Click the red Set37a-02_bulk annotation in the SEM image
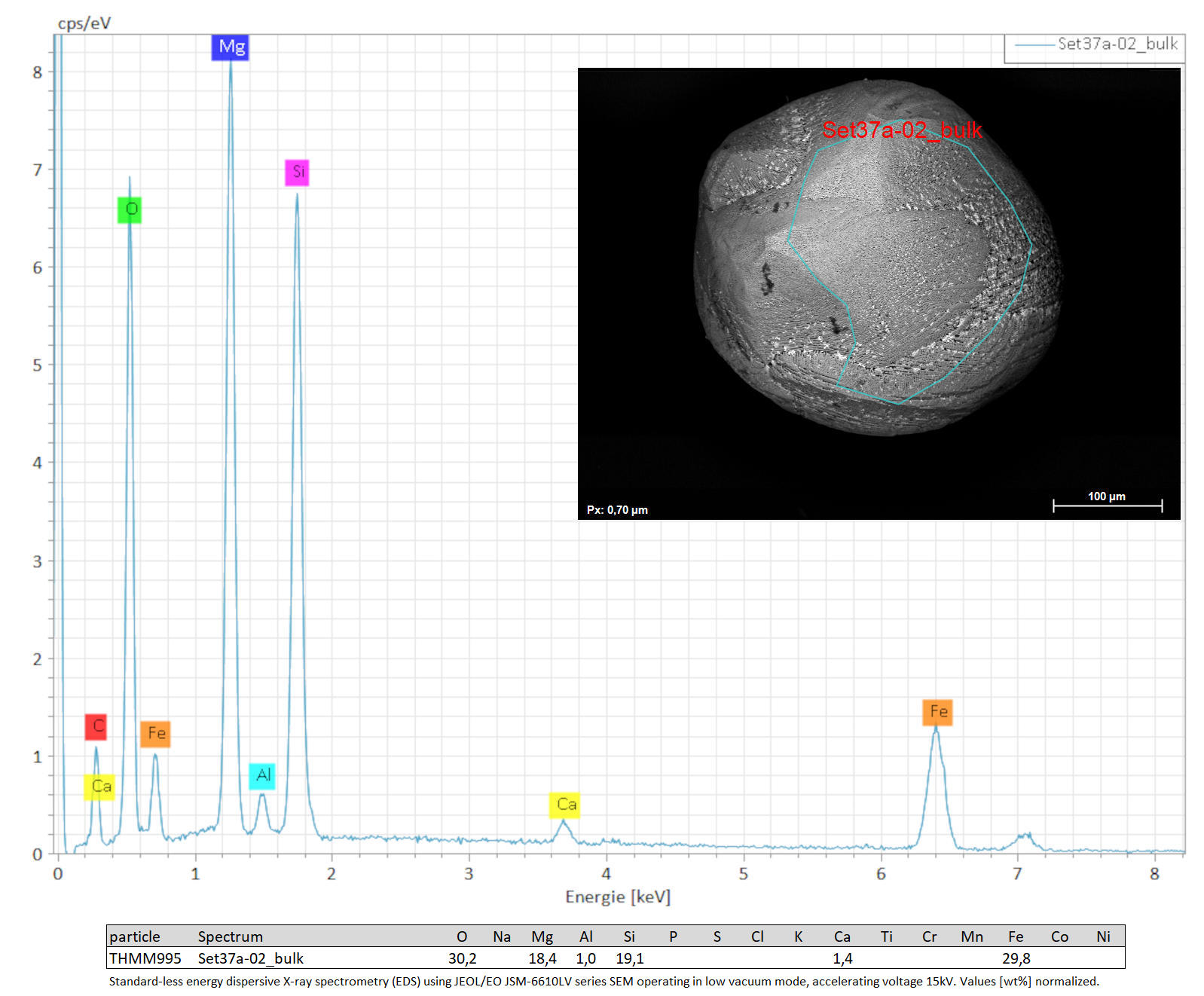This screenshot has height=996, width=1204. [x=902, y=130]
